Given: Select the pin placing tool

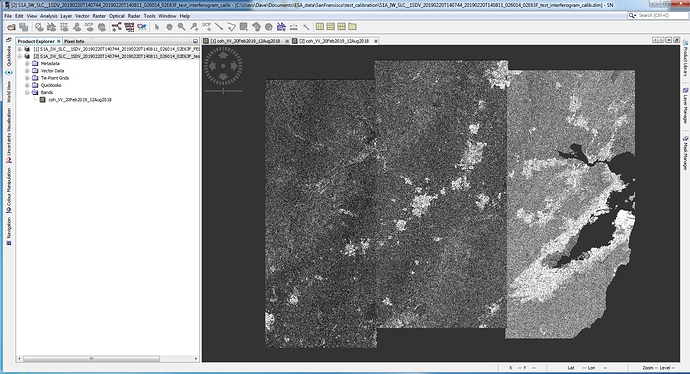Looking at the screenshot, I should pyautogui.click(x=194, y=27).
